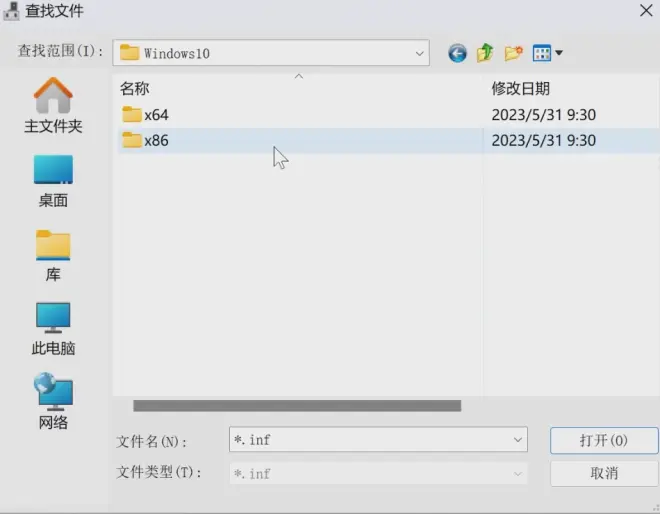Image resolution: width=660 pixels, height=514 pixels.
Task: Expand the view menu dropdown arrow
Action: pyautogui.click(x=559, y=53)
